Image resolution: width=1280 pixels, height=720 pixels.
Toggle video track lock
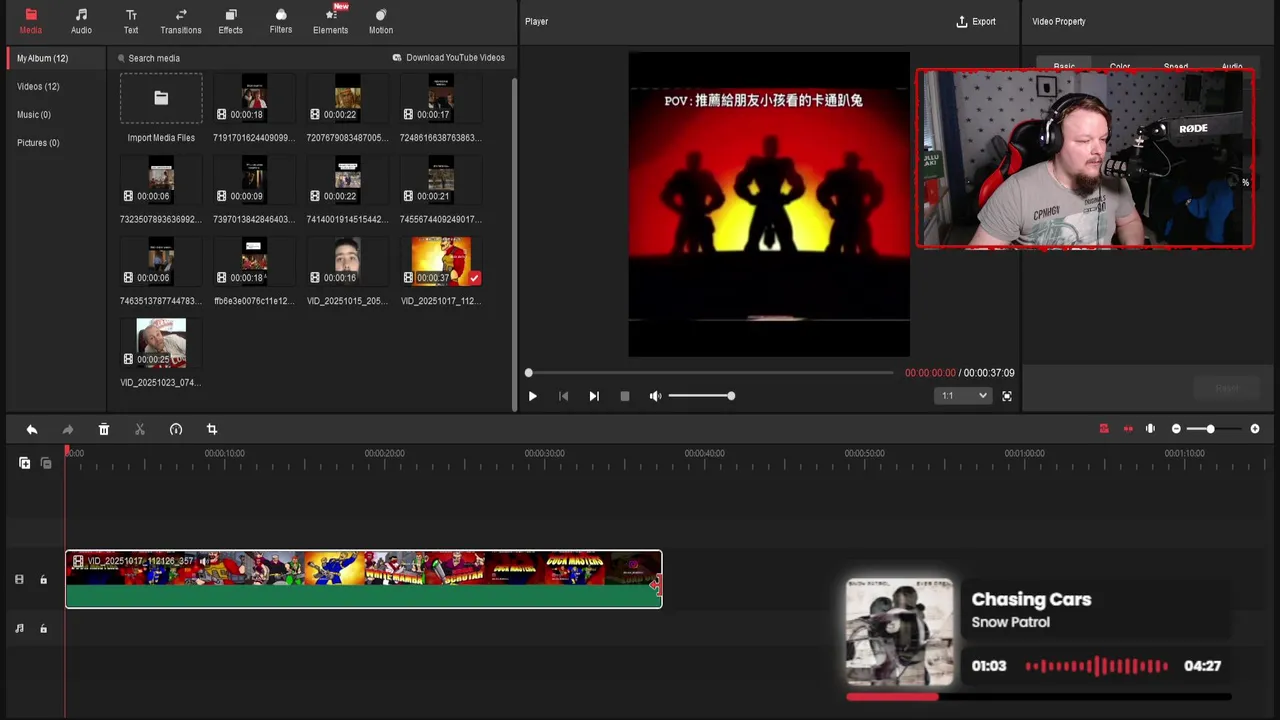click(43, 580)
